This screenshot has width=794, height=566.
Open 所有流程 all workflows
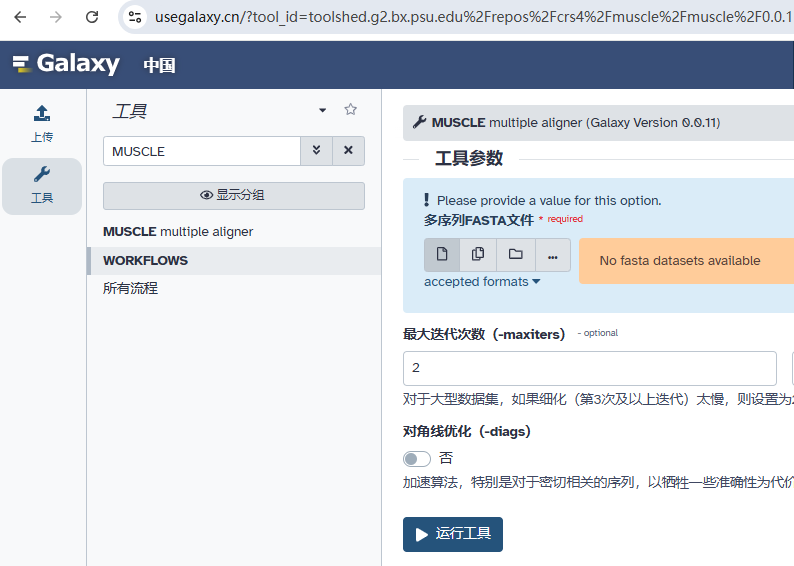(131, 289)
